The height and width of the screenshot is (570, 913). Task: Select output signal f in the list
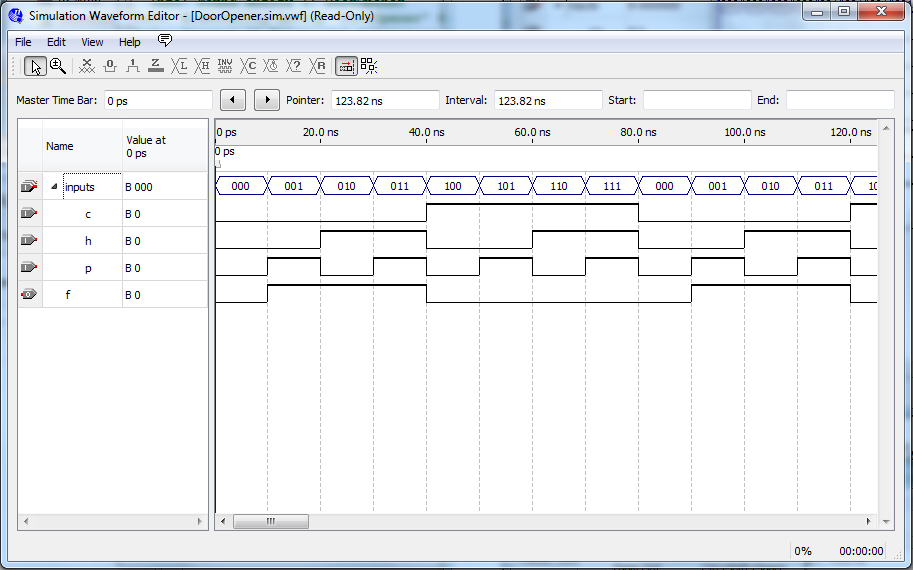(68, 295)
